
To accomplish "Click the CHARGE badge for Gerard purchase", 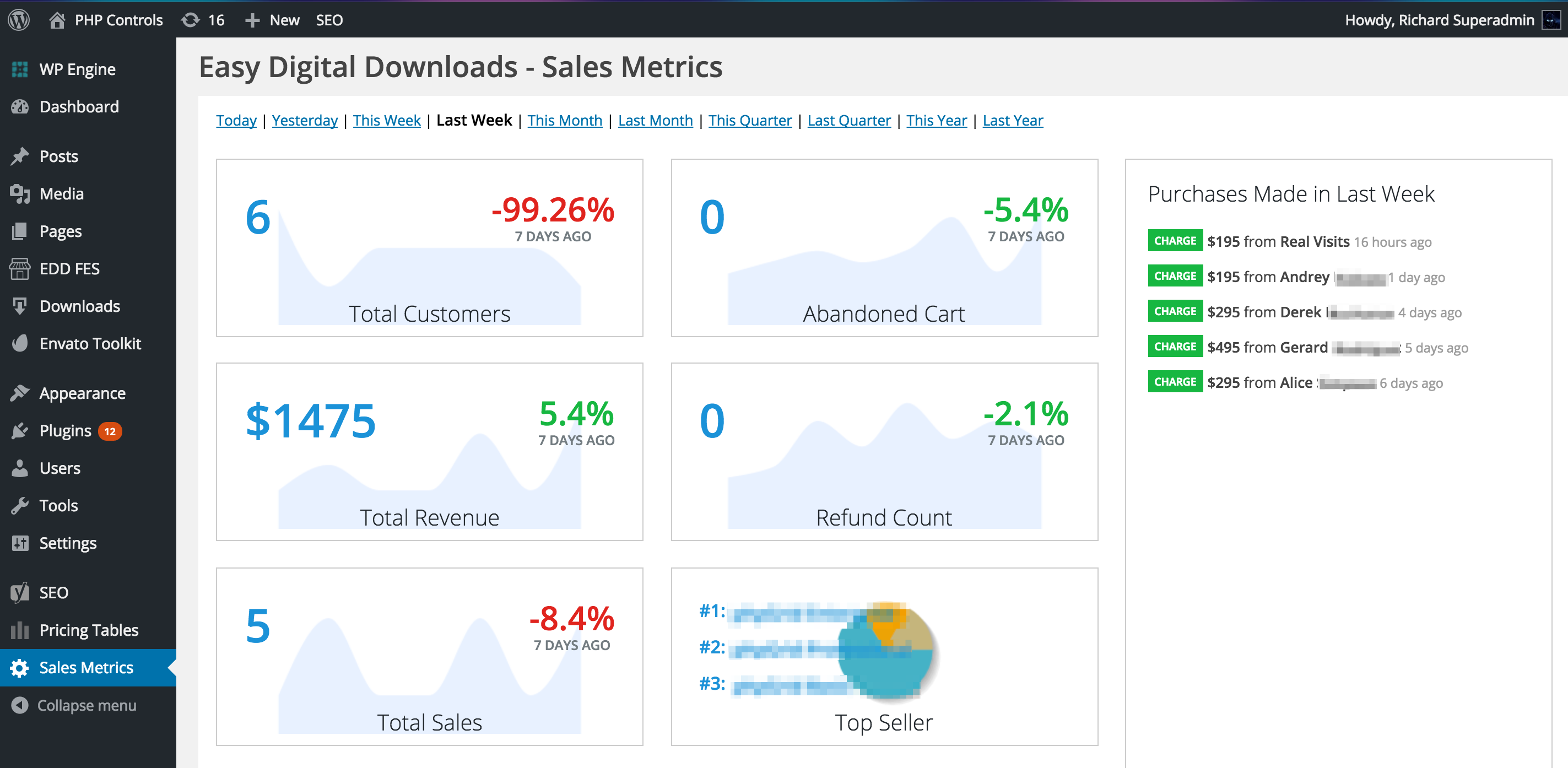I will (x=1175, y=347).
